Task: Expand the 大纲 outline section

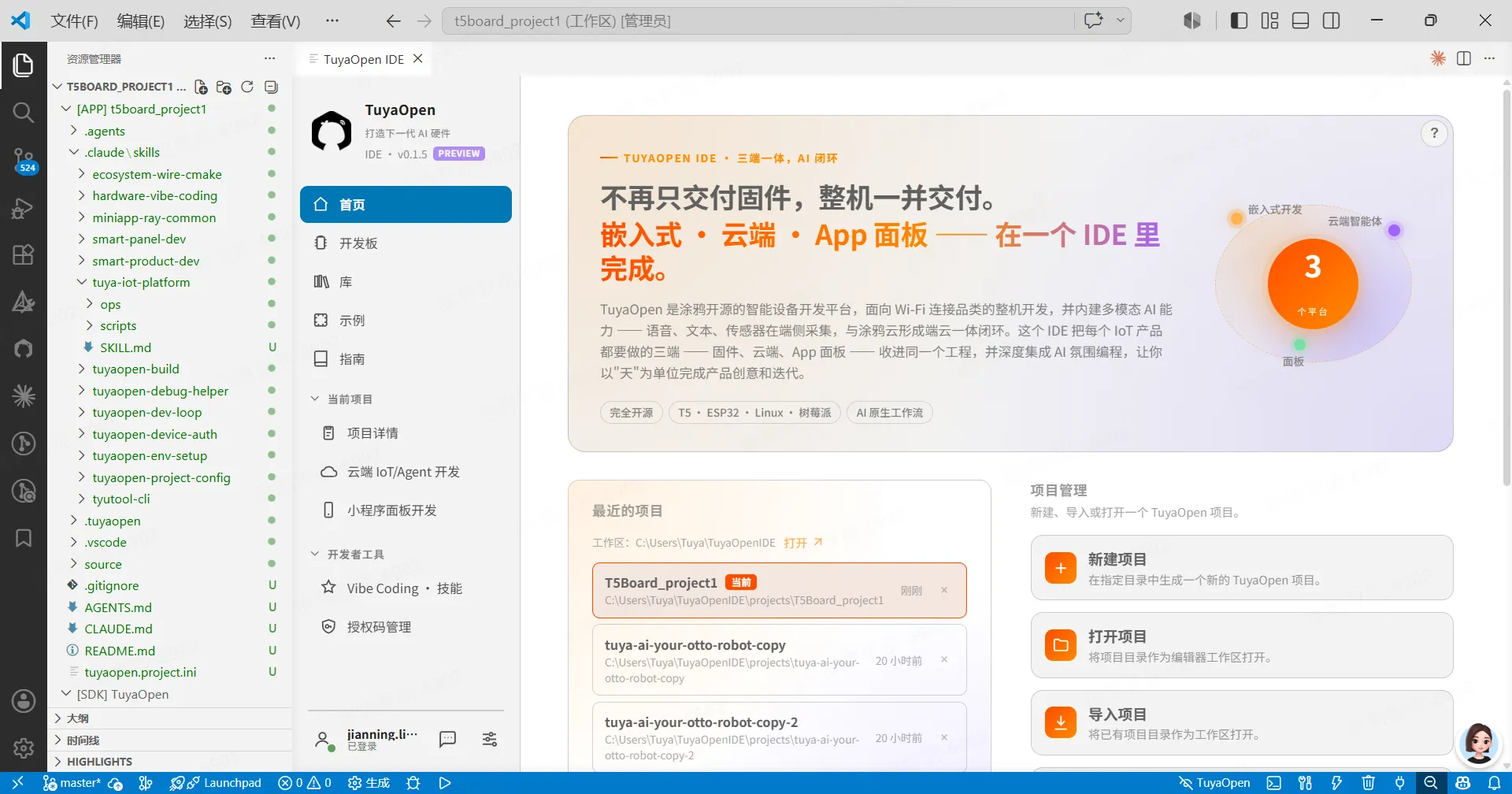Action: 169,718
